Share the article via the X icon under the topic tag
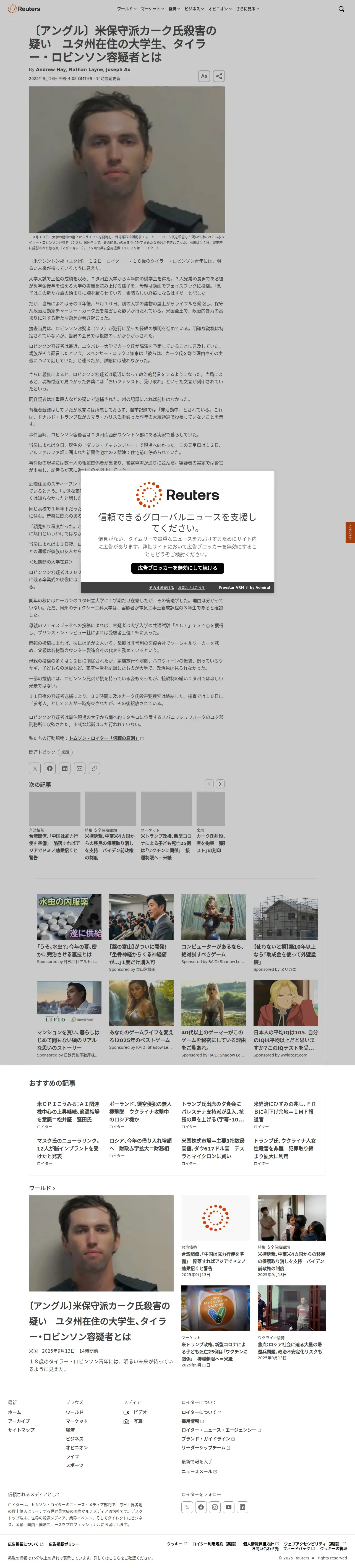355x1568 pixels. pyautogui.click(x=35, y=768)
